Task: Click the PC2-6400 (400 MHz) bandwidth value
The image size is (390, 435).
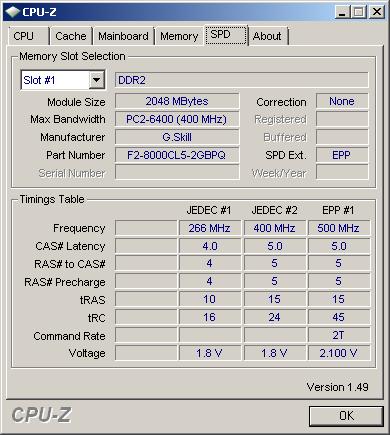Action: 177,119
